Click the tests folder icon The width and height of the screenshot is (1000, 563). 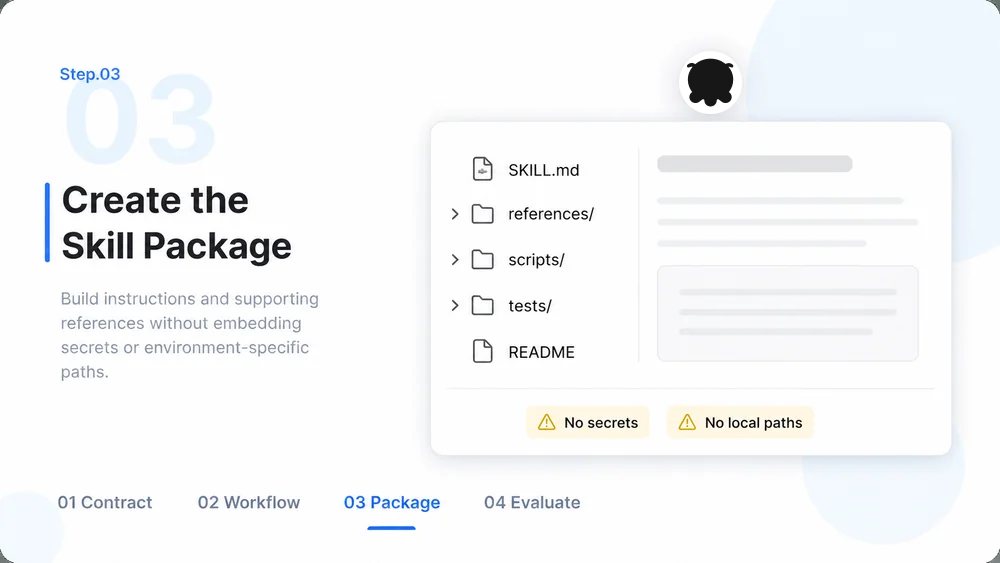(482, 305)
